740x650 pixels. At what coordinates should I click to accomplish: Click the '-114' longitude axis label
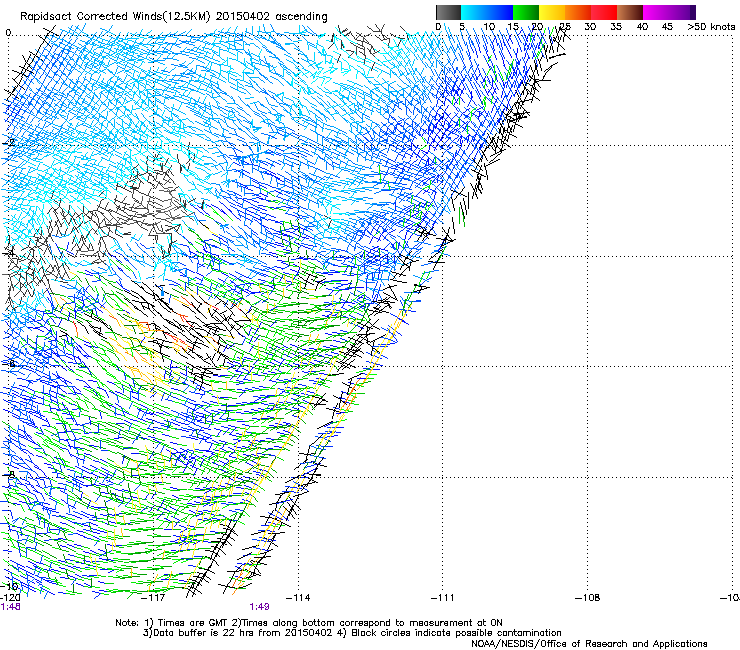pos(298,598)
